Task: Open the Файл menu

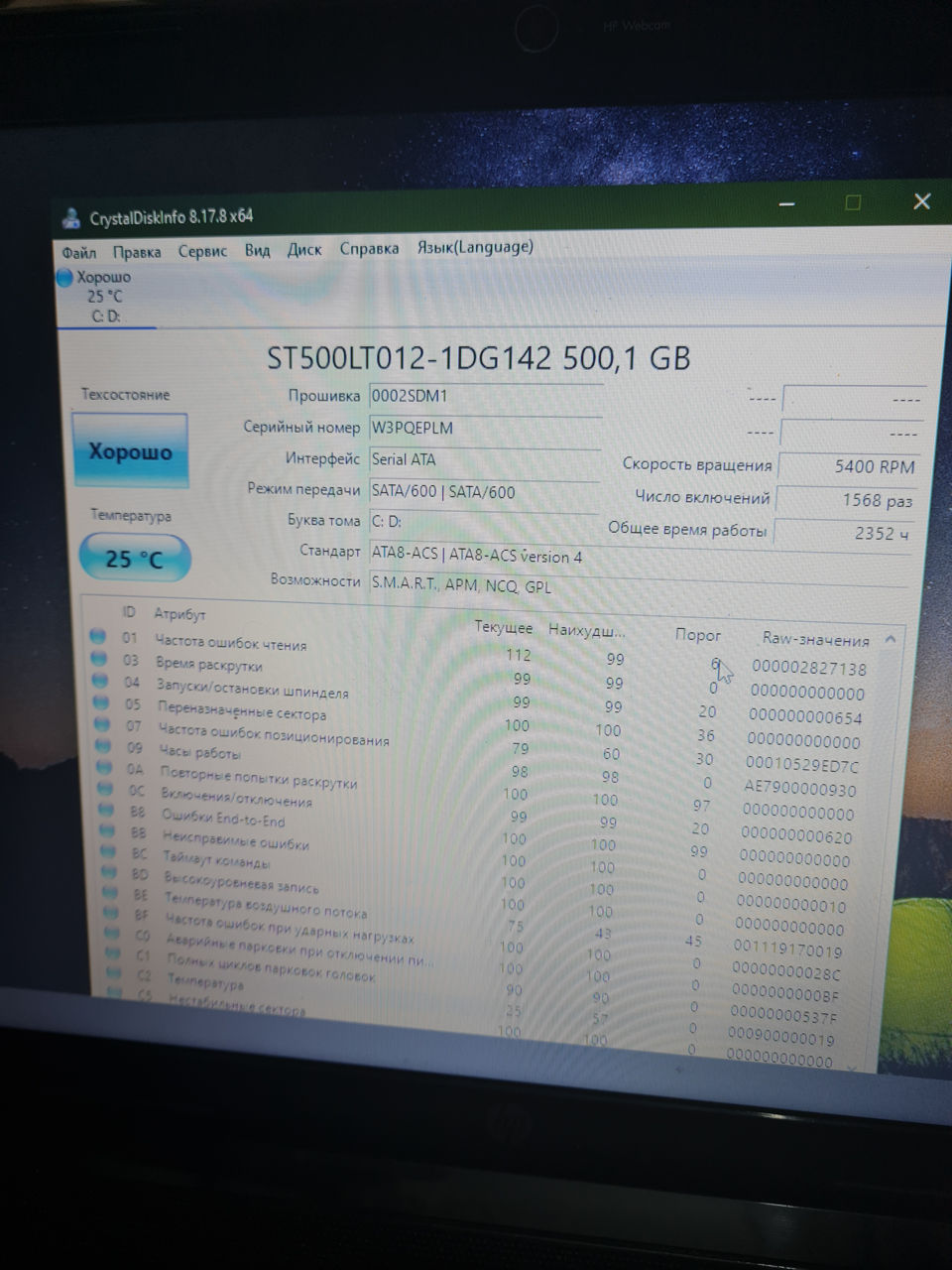Action: pyautogui.click(x=79, y=252)
